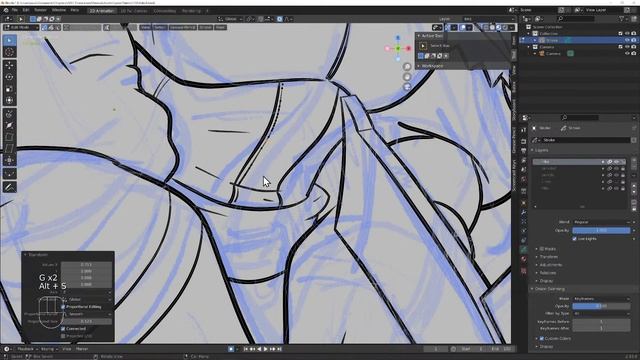Viewport: 640px width, 360px height.
Task: Open the timeline Keying popover
Action: click(49, 349)
